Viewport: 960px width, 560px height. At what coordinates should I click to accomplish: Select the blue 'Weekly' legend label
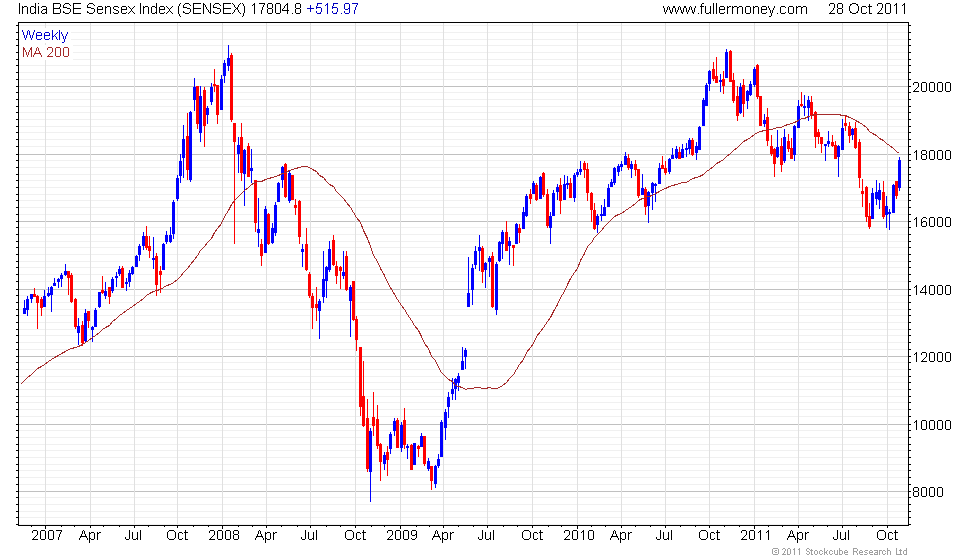click(x=45, y=35)
